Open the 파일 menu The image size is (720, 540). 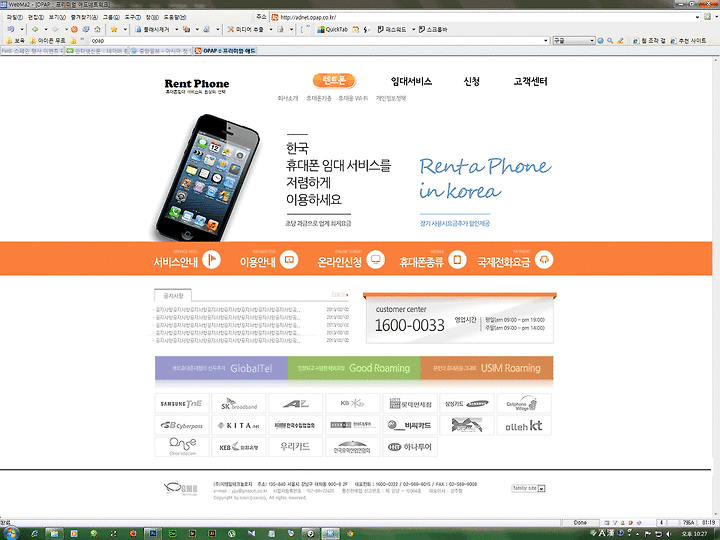coord(15,17)
